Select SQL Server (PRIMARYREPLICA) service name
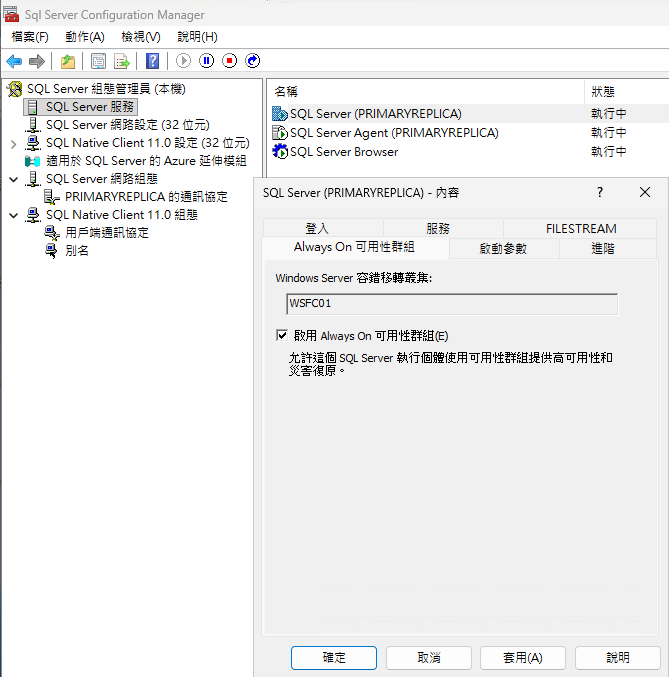 click(376, 114)
